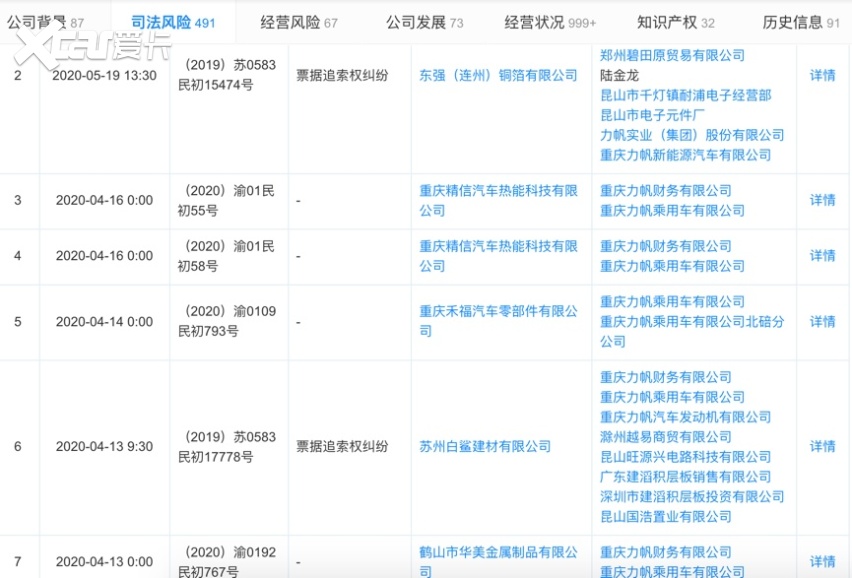The image size is (852, 578).
Task: Select date 2020-04-16 0:00 in row 3
Action: (104, 200)
